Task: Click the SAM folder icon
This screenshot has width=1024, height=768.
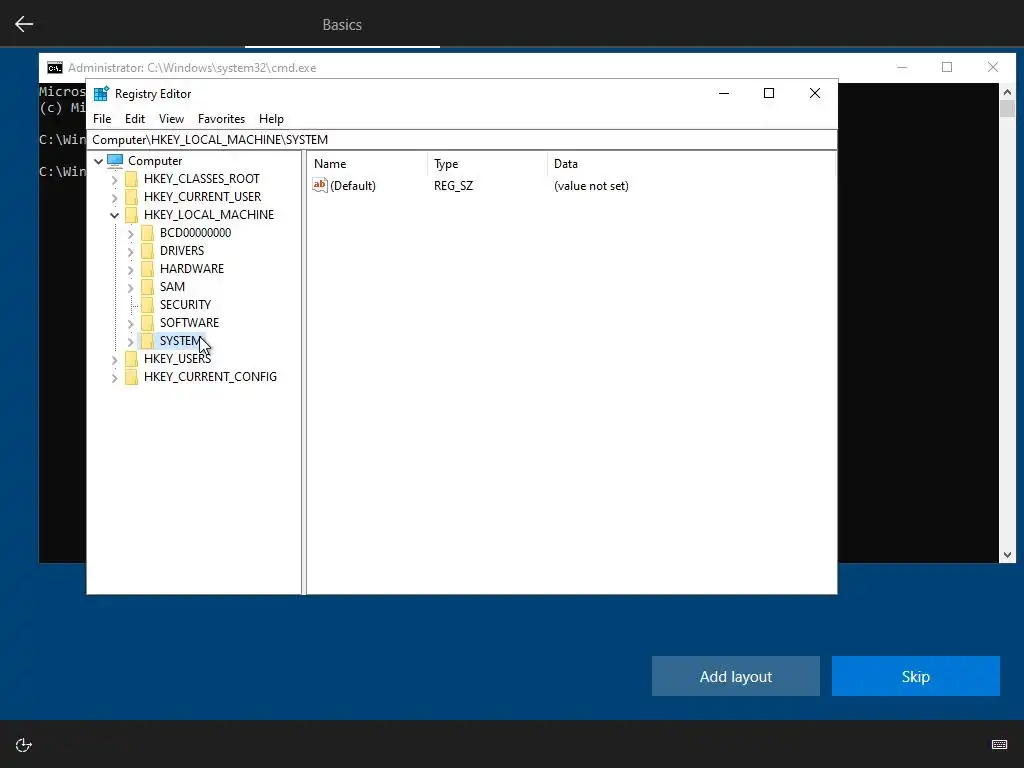Action: tap(148, 287)
